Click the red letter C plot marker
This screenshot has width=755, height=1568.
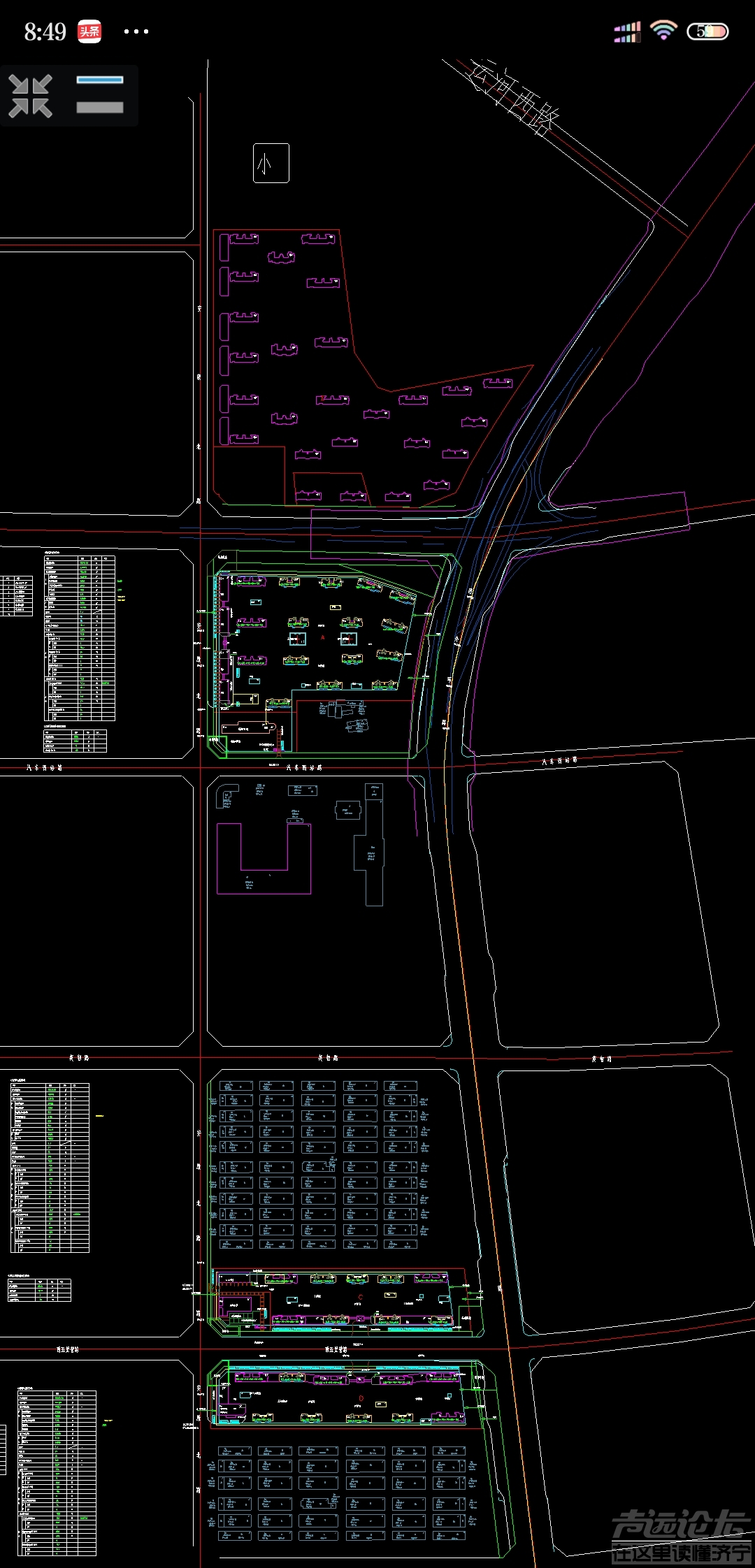click(x=360, y=1298)
